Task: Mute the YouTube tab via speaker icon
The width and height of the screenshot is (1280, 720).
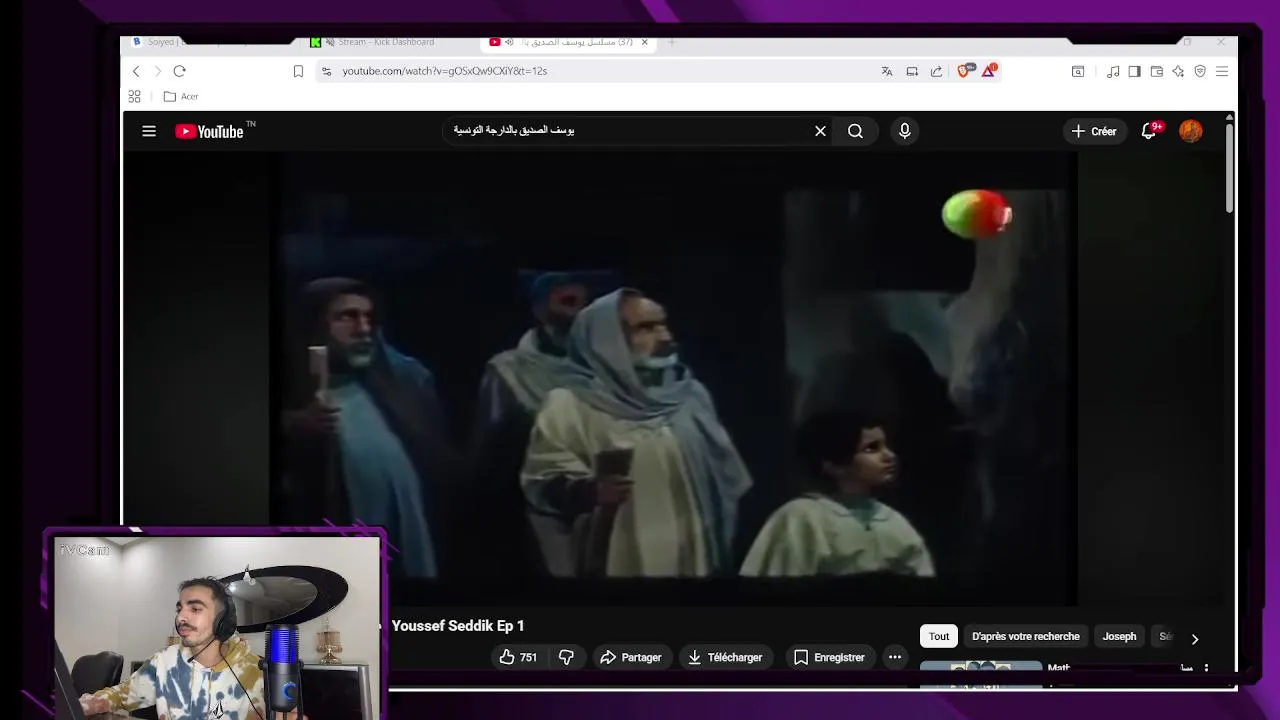Action: pos(509,42)
